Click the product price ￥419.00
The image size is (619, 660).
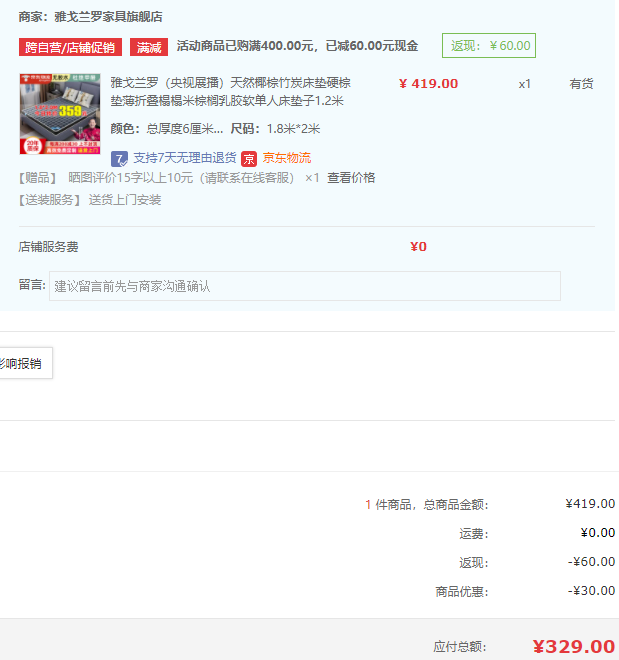click(428, 84)
